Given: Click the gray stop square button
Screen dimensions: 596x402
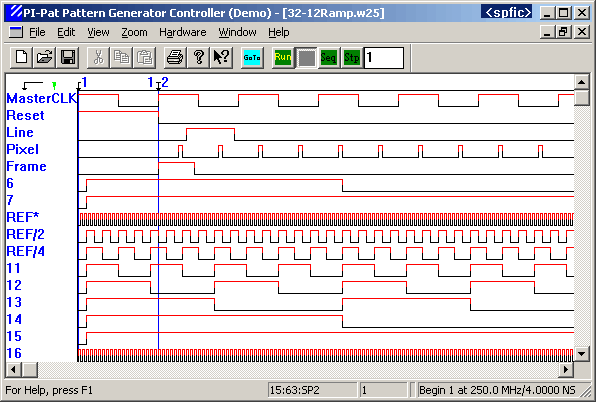Looking at the screenshot, I should pyautogui.click(x=306, y=58).
